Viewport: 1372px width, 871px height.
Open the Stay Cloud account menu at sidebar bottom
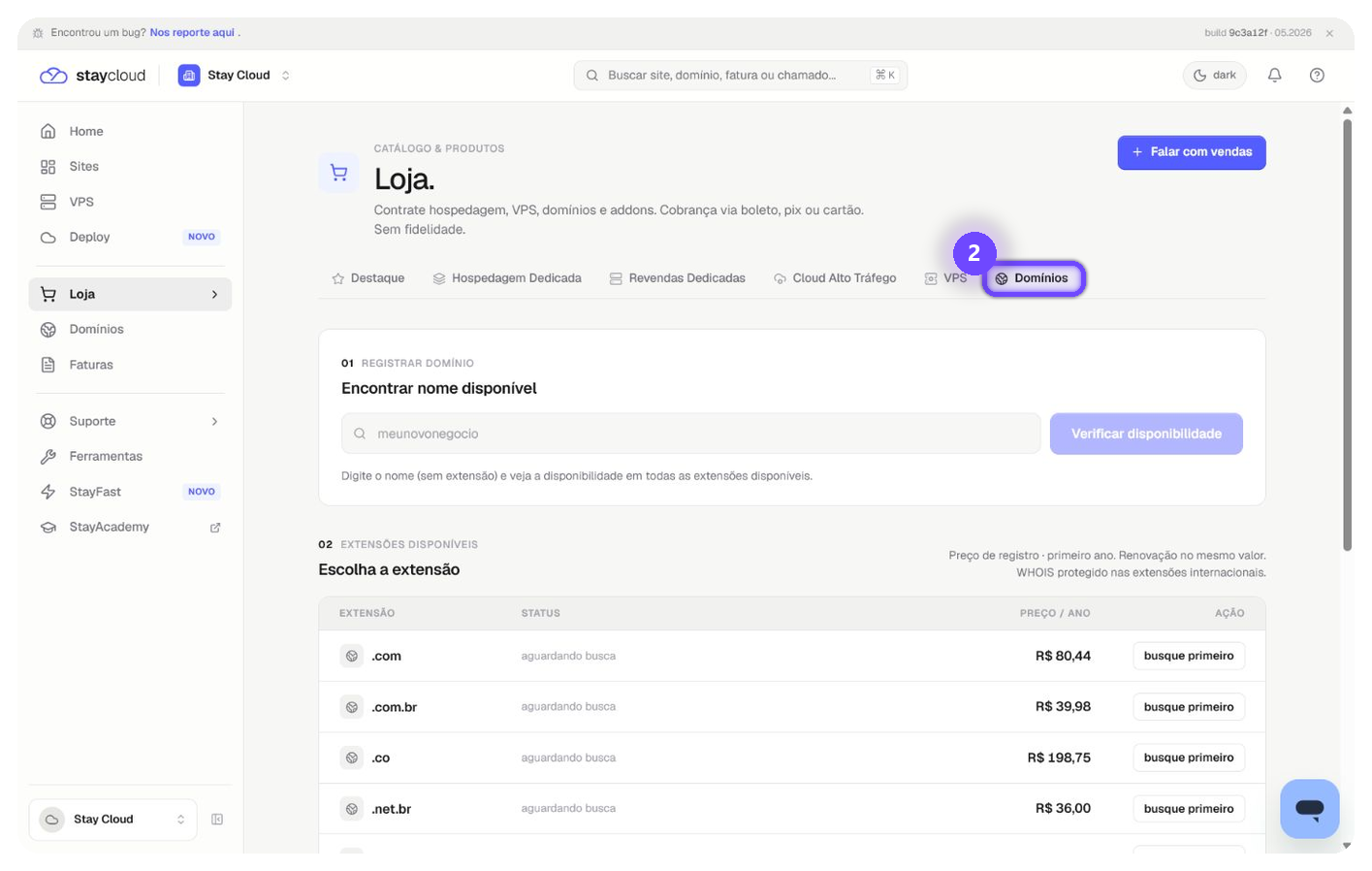coord(112,820)
